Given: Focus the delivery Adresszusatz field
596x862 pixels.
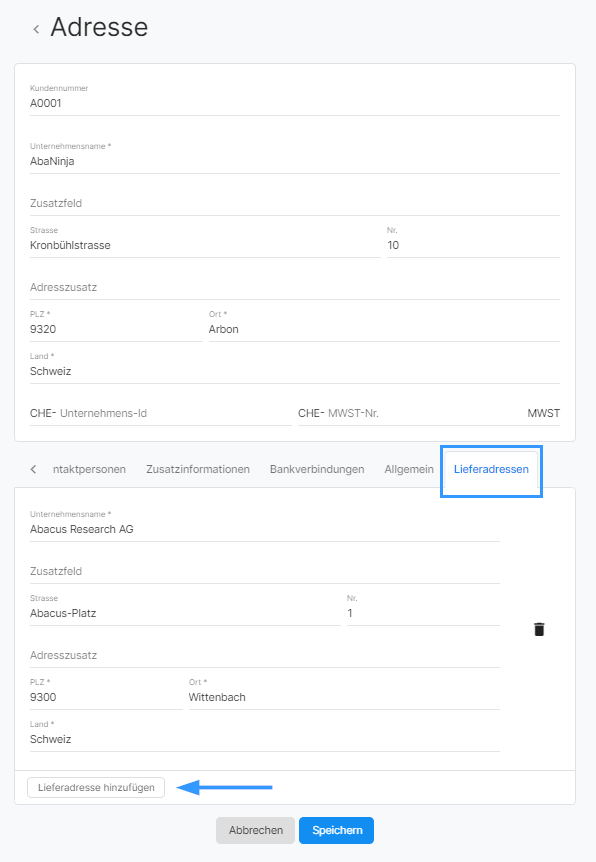Looking at the screenshot, I should tap(265, 655).
